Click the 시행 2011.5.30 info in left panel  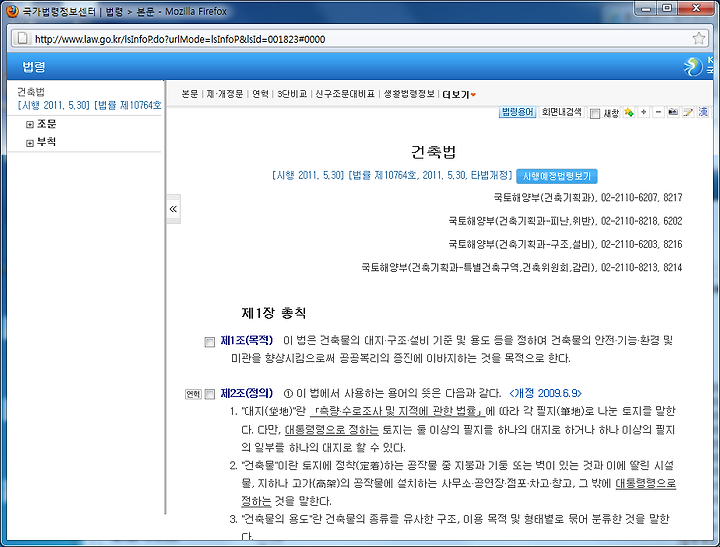(90, 105)
